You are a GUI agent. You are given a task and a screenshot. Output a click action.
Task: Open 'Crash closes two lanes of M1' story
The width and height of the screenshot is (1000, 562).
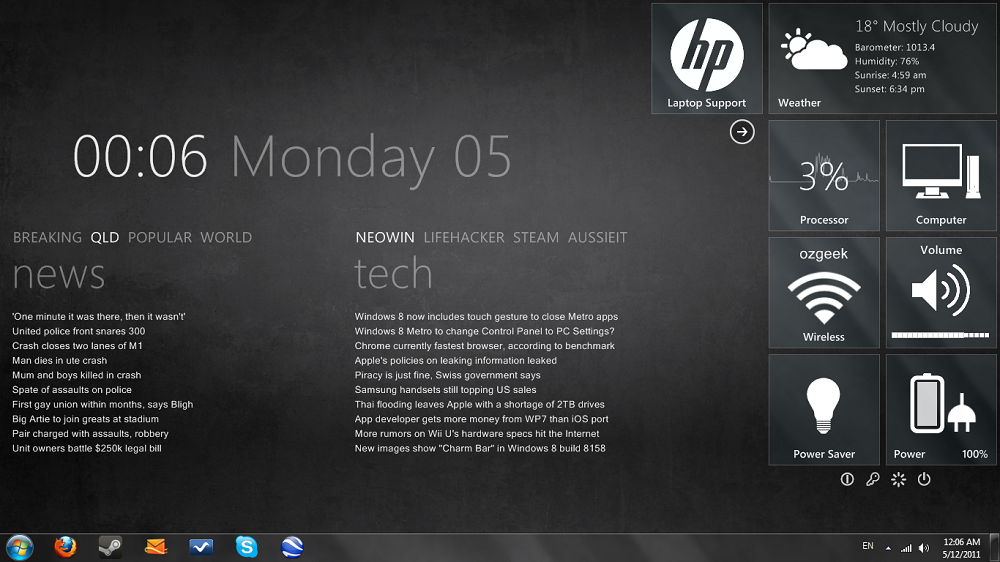click(77, 346)
